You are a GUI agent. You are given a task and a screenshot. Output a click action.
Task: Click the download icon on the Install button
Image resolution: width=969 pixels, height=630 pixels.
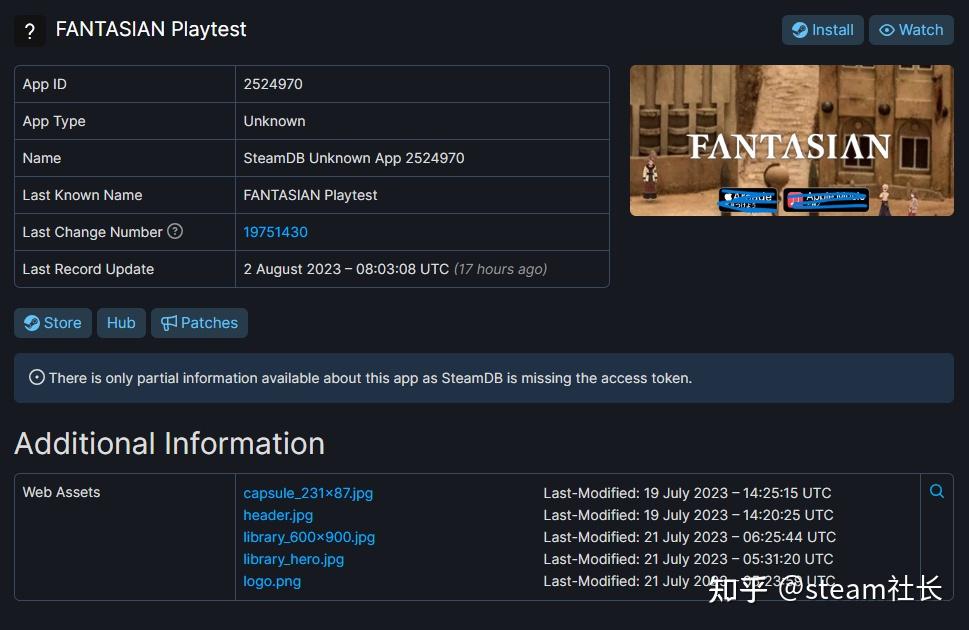click(800, 30)
